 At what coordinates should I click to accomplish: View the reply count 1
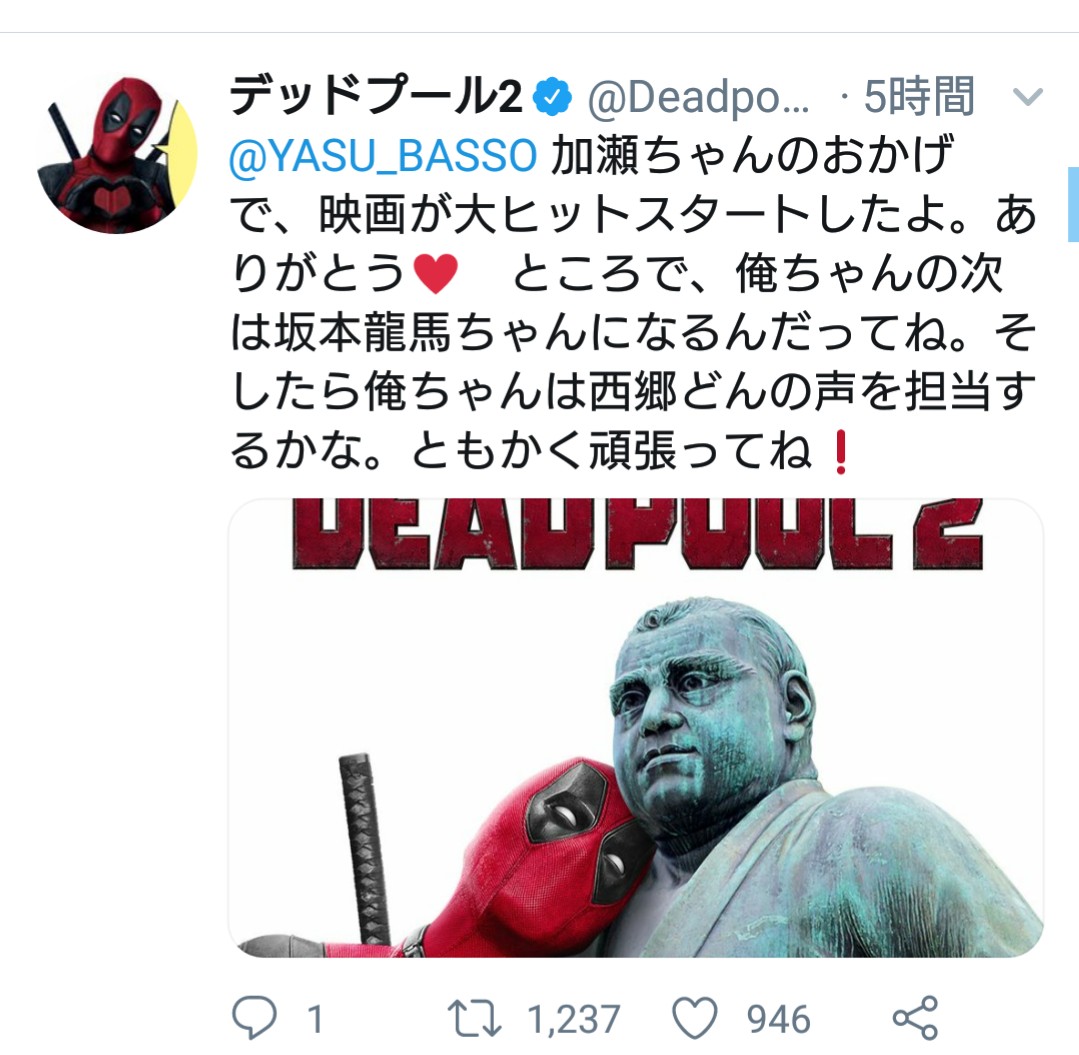coord(315,1019)
